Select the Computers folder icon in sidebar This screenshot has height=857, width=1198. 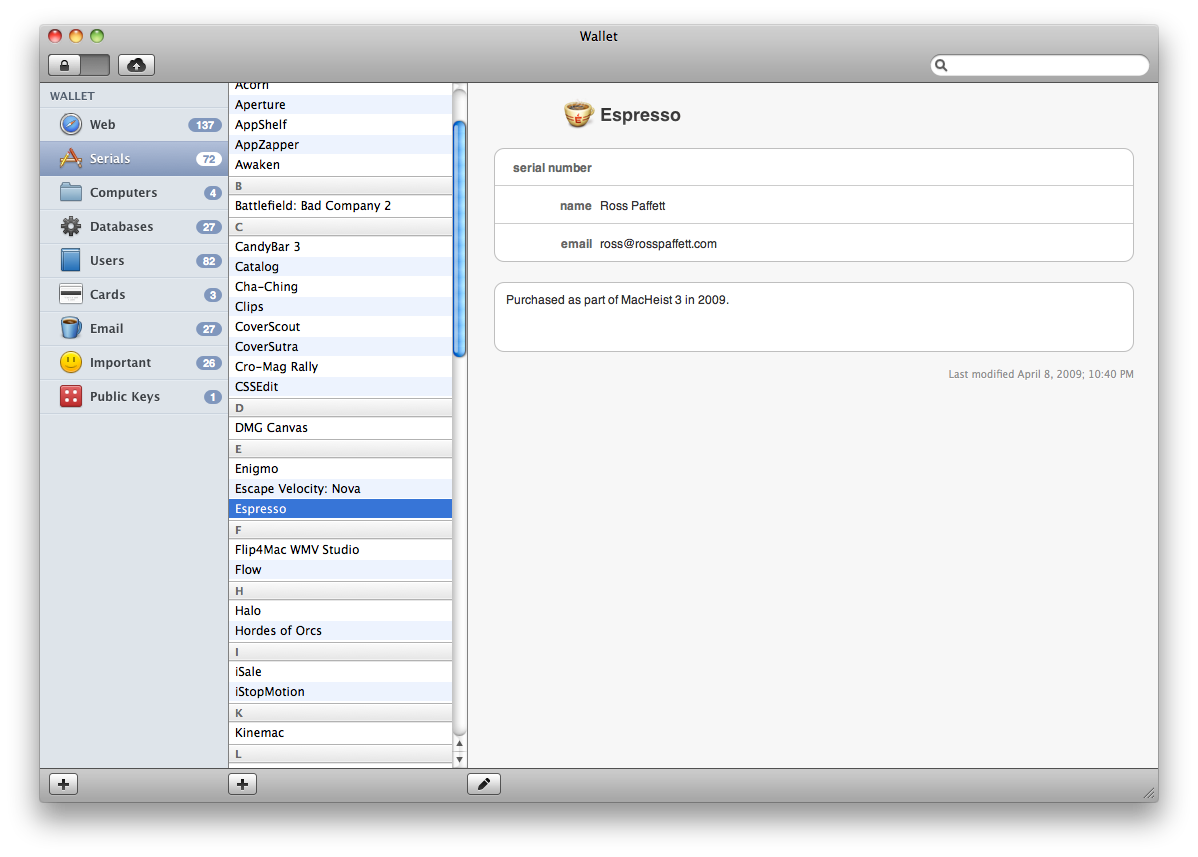[71, 193]
